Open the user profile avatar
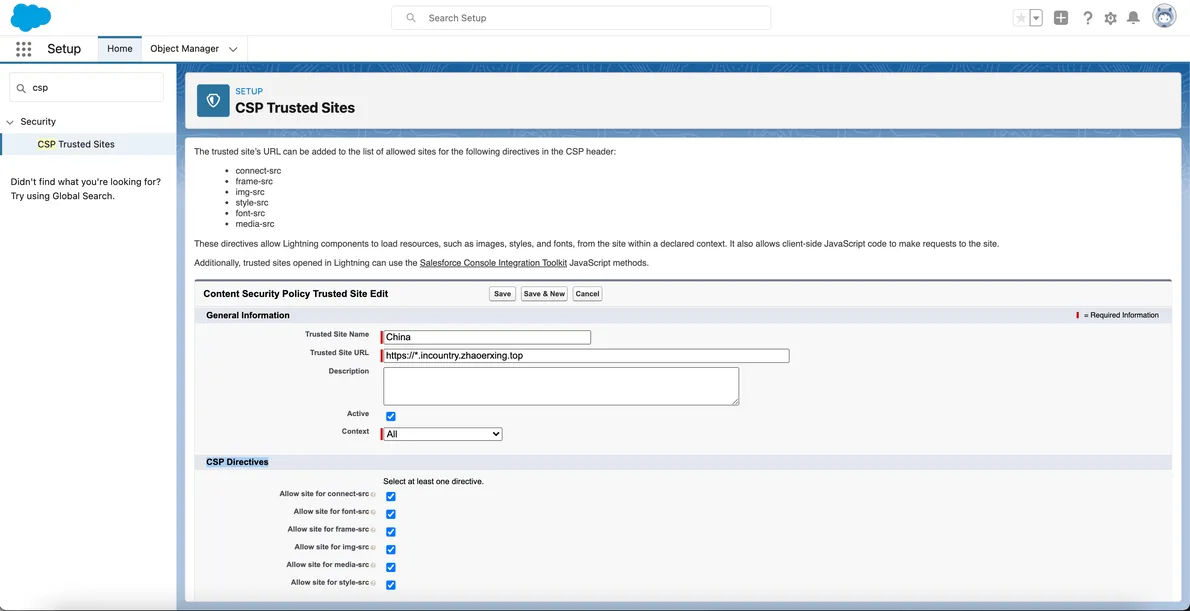The image size is (1190, 611). coord(1164,17)
